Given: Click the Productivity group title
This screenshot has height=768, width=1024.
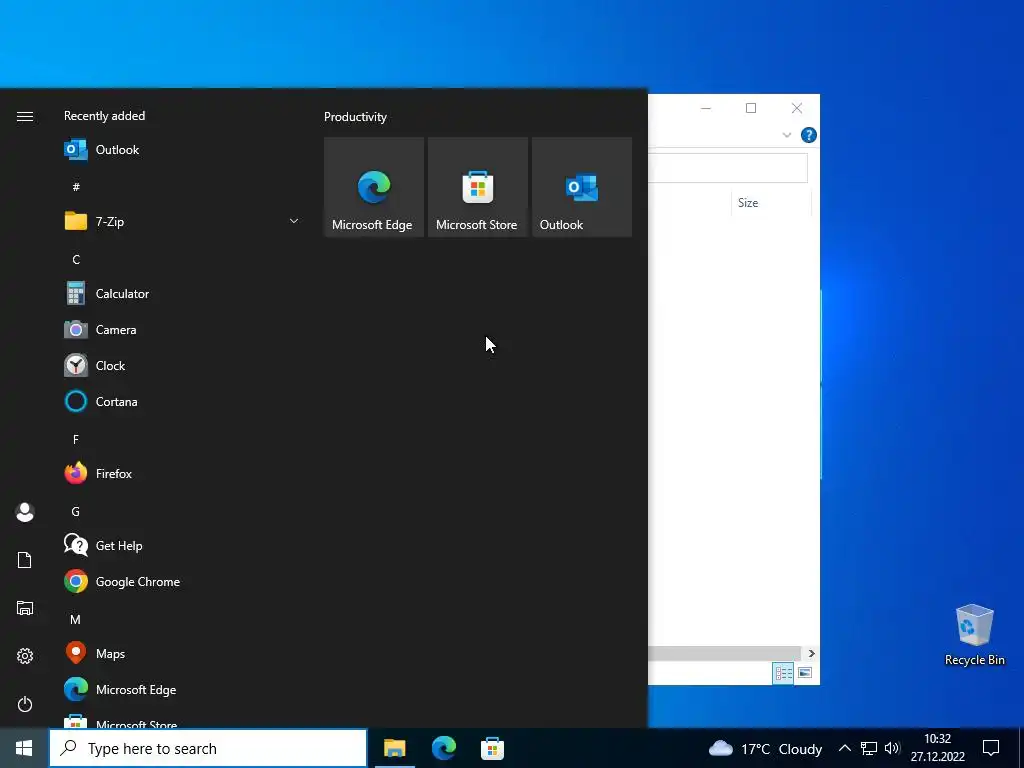Looking at the screenshot, I should point(355,117).
